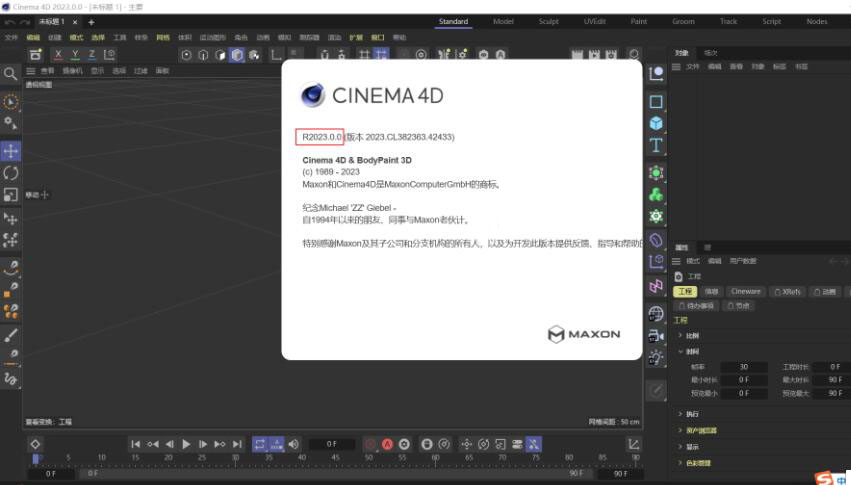This screenshot has width=851, height=485.
Task: Select the 工程 attribute tab button
Action: coord(685,292)
